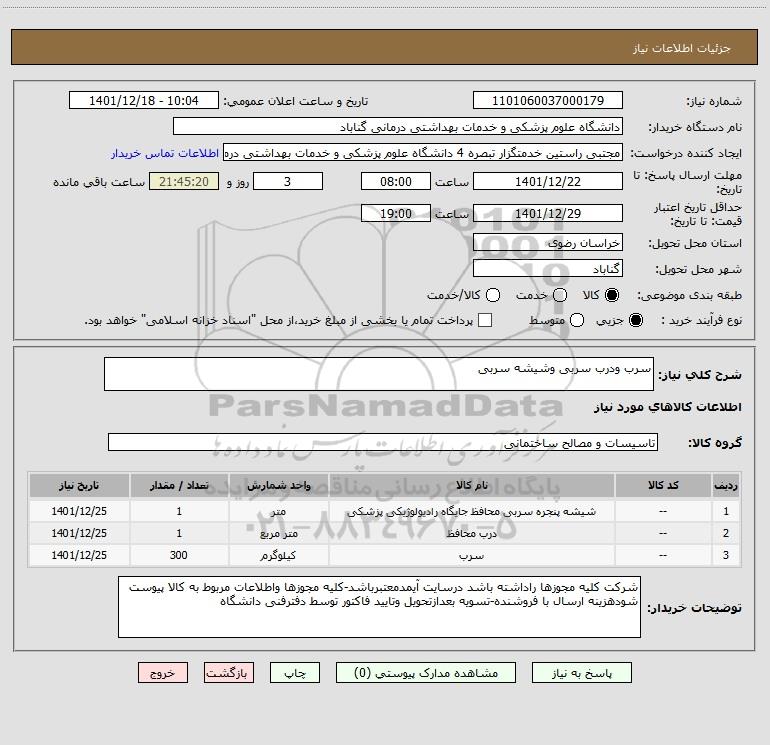Toggle the اسناد خزانه اسلامی payment checkbox
The width and height of the screenshot is (770, 745).
pyautogui.click(x=485, y=320)
